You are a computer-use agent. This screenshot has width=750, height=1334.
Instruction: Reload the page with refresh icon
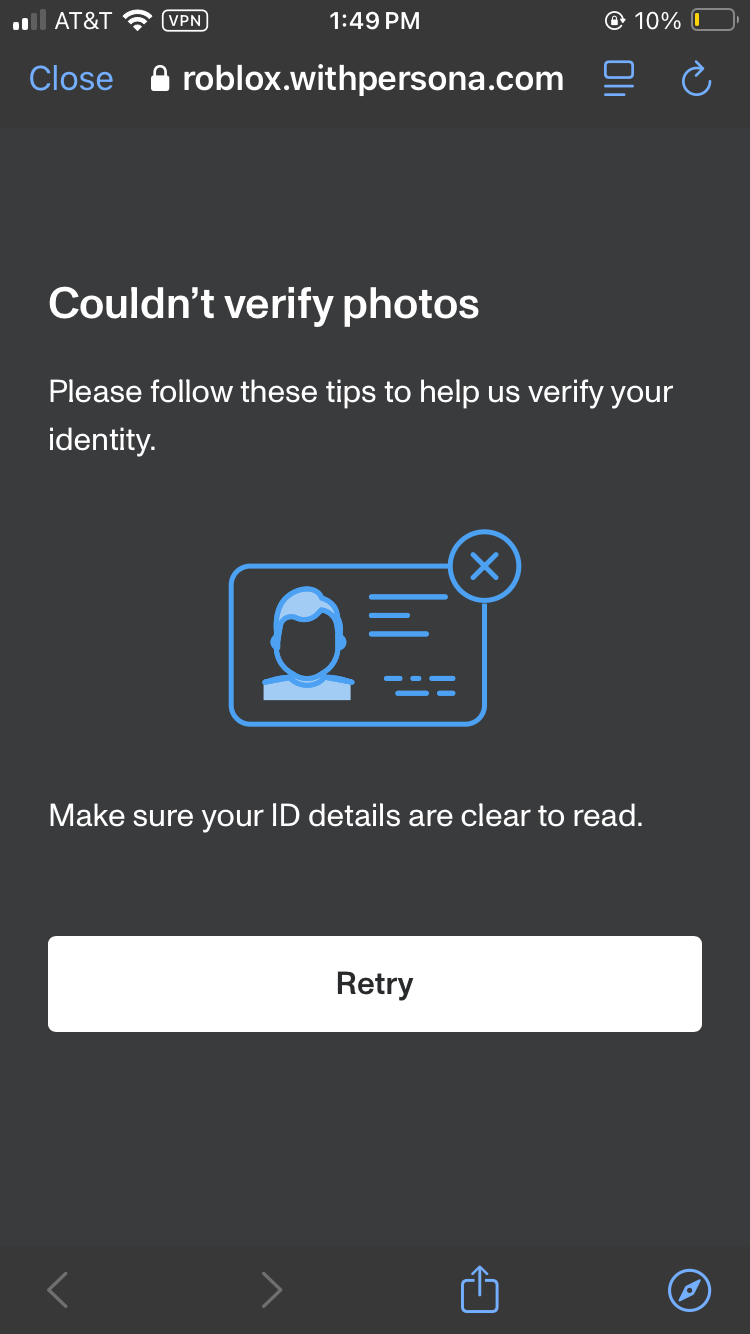[696, 79]
